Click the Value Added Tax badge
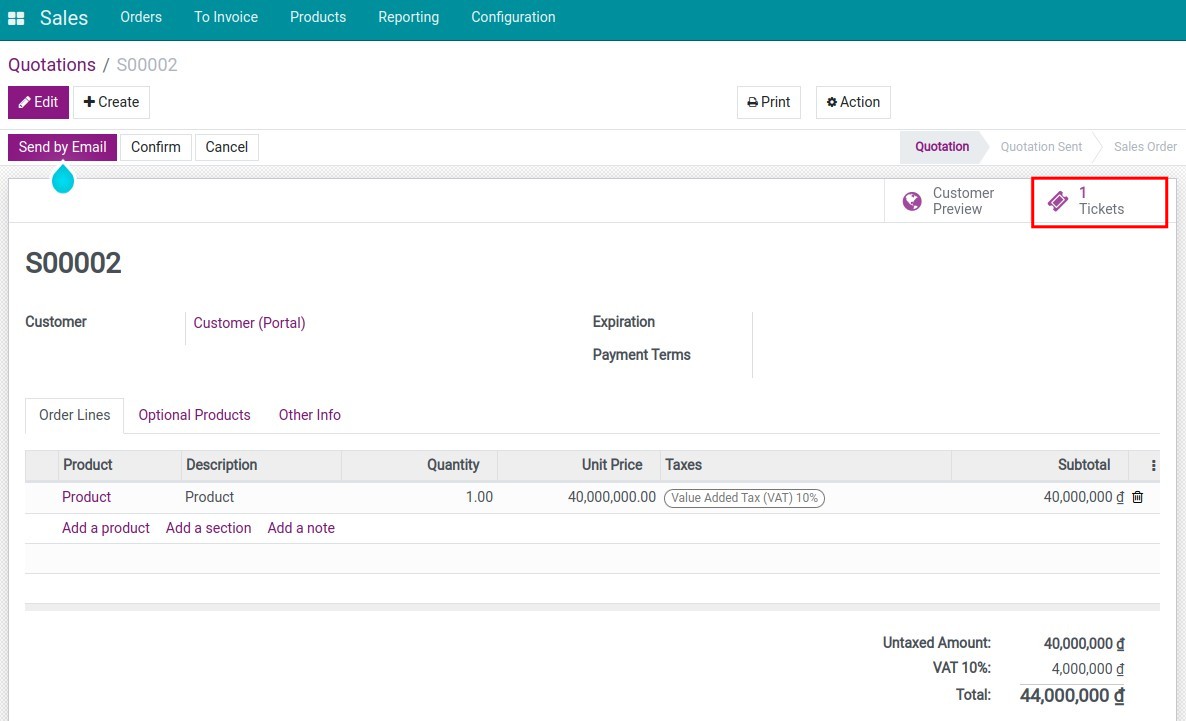1186x721 pixels. pos(744,497)
